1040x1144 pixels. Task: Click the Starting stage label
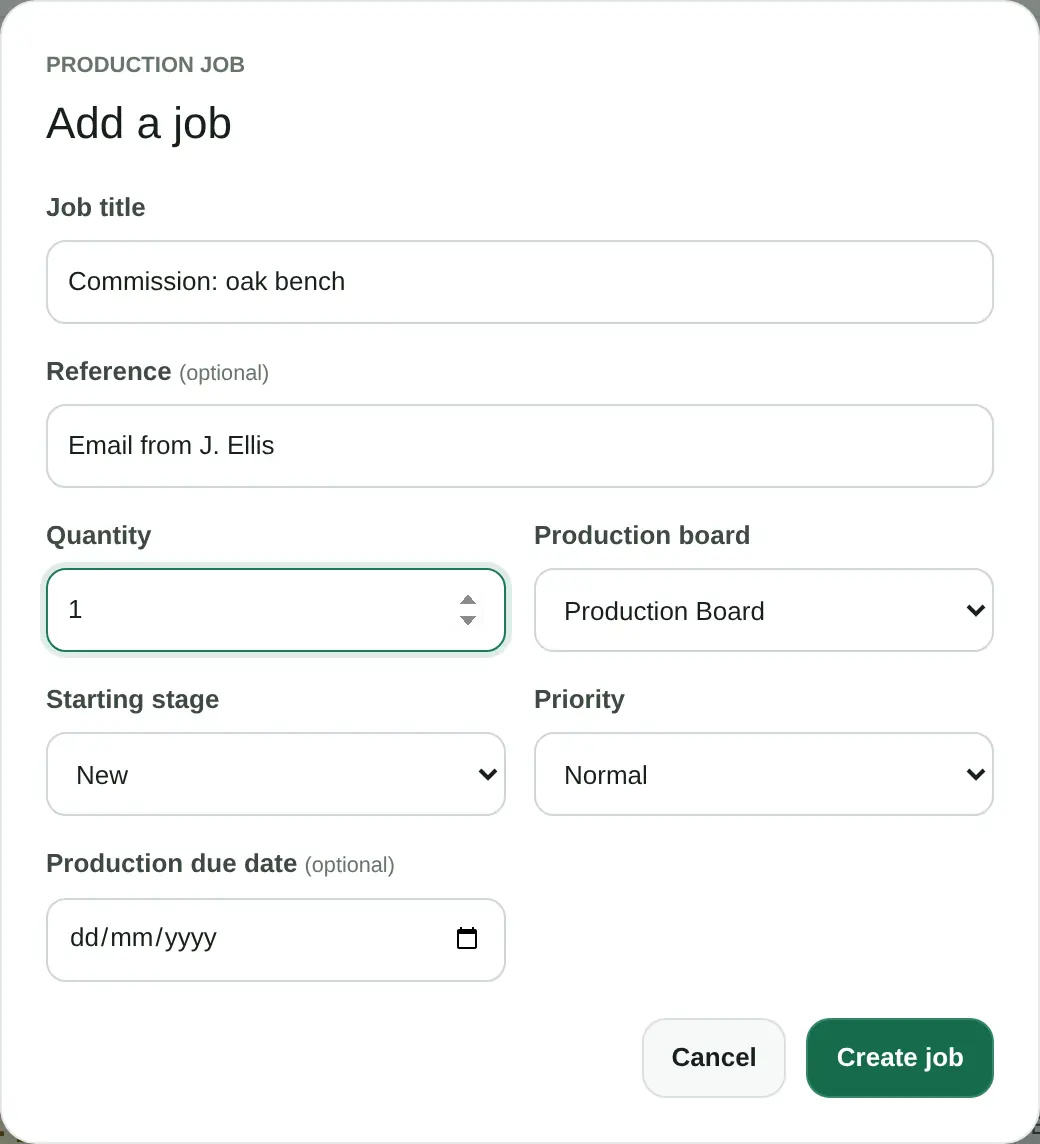pyautogui.click(x=133, y=700)
